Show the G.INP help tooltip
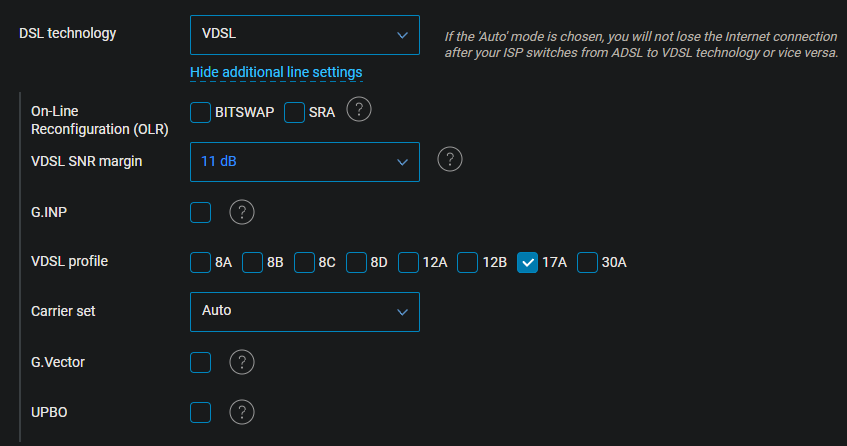Screen dimensions: 847x446 pos(241,212)
